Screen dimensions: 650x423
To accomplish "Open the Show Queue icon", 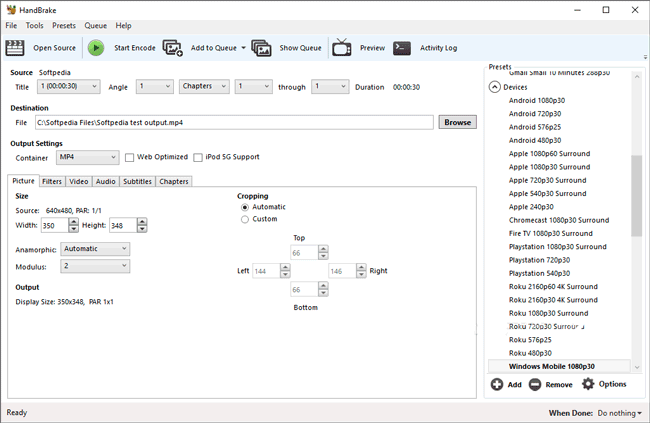I will (x=262, y=47).
